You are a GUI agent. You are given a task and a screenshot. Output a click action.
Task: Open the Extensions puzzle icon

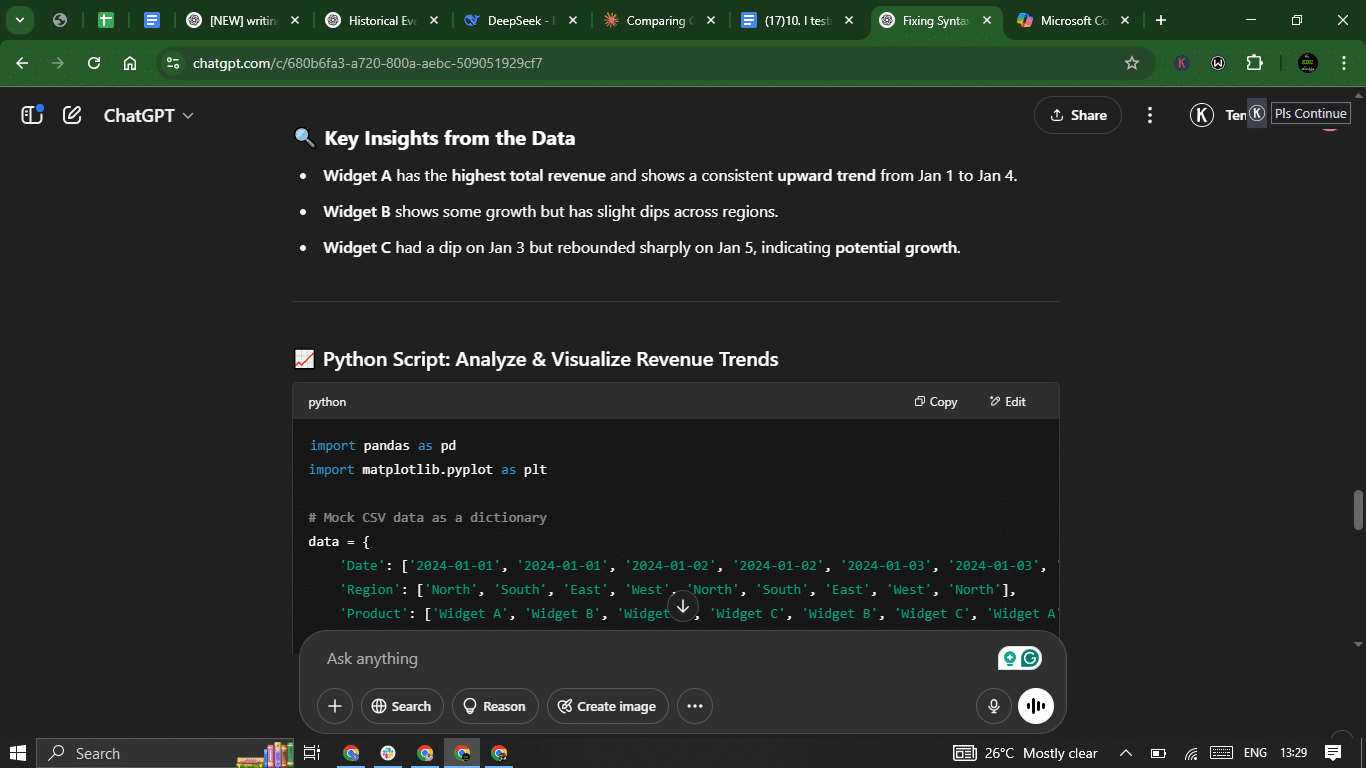(x=1255, y=63)
